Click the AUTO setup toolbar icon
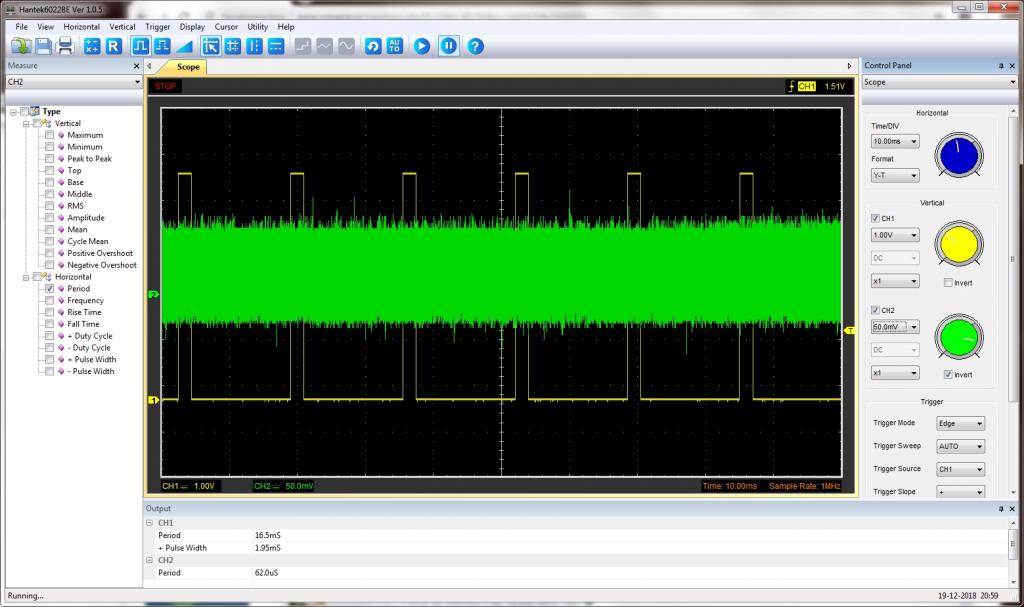 pyautogui.click(x=395, y=46)
